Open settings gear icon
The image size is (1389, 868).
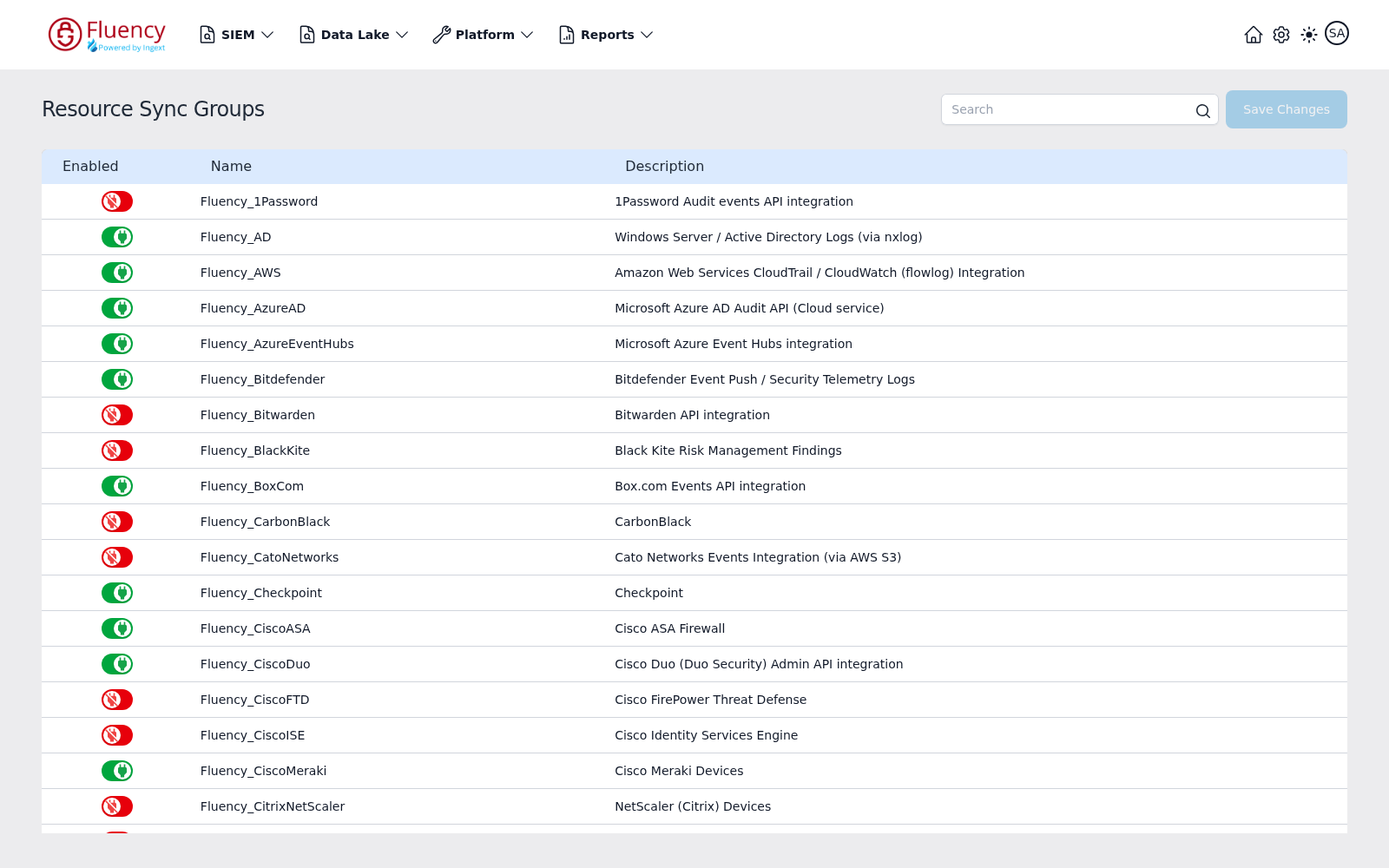(x=1281, y=35)
